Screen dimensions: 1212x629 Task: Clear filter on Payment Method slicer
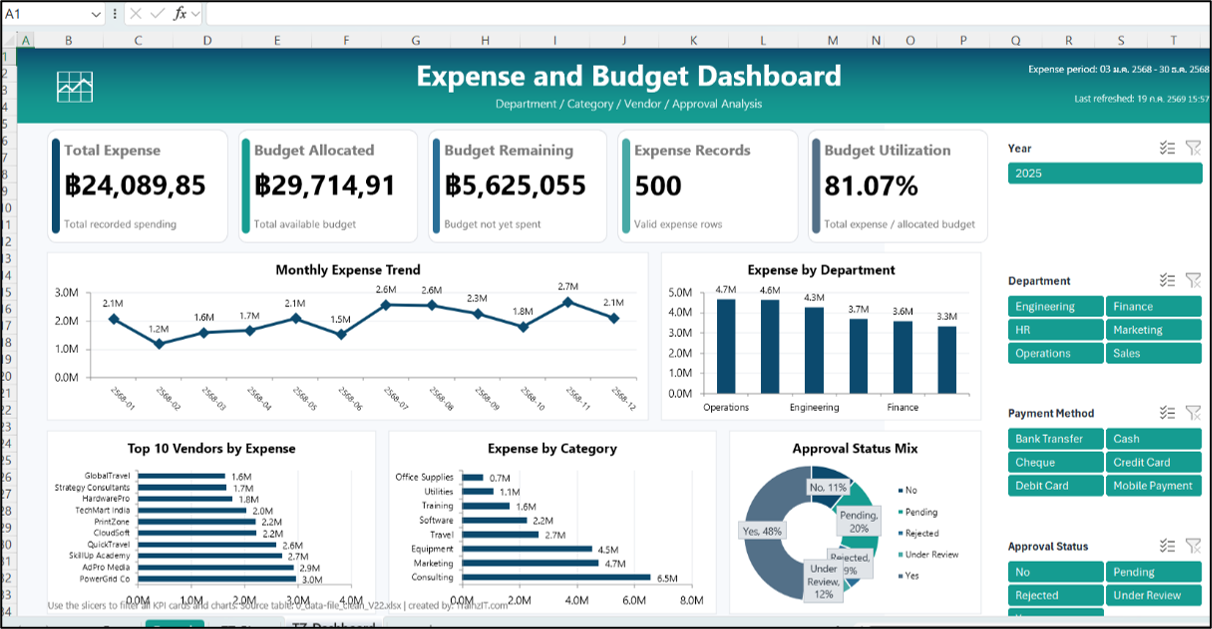click(1193, 413)
